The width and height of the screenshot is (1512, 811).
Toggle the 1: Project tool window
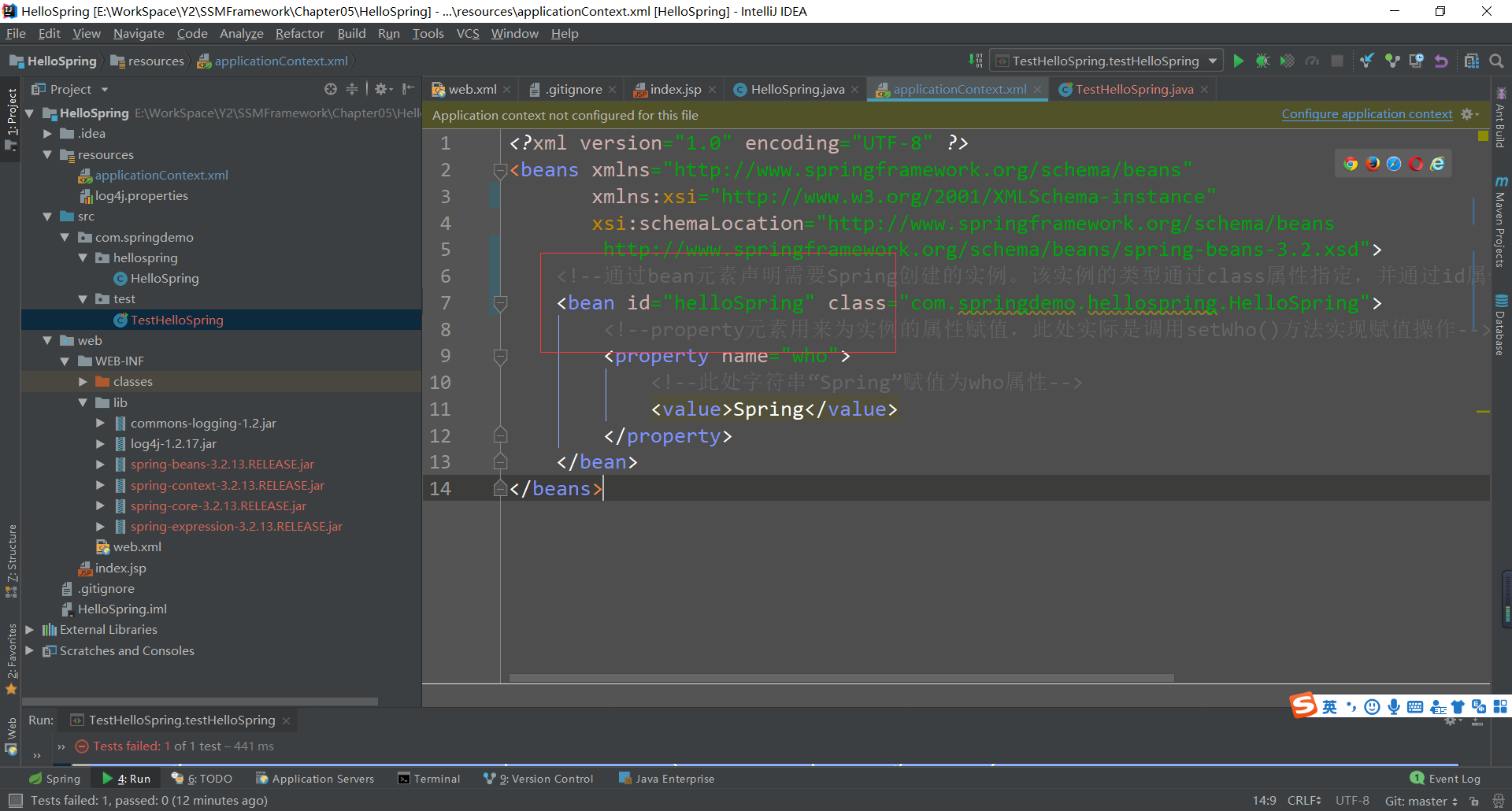click(x=11, y=118)
